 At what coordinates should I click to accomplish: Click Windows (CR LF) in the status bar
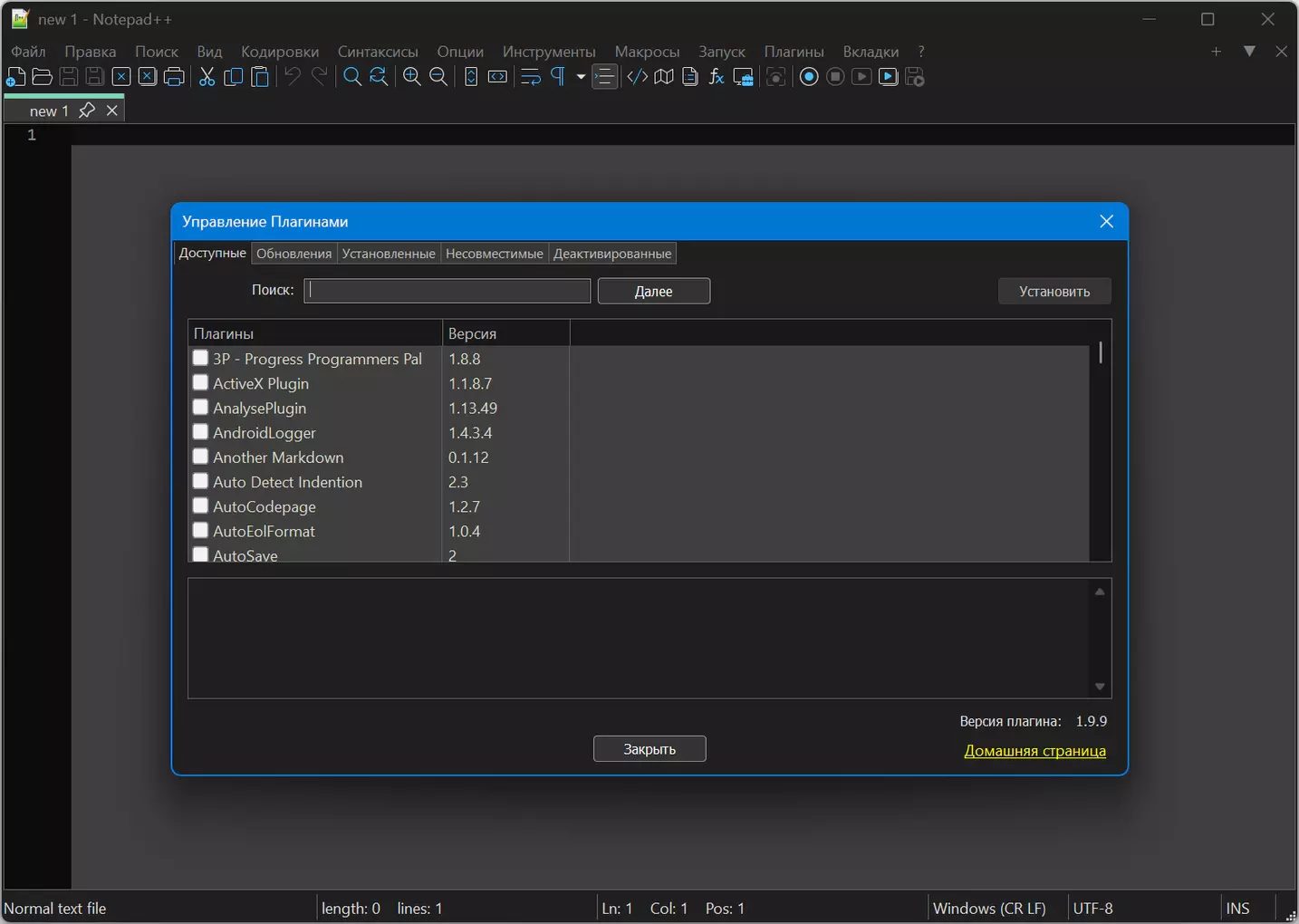pyautogui.click(x=989, y=908)
